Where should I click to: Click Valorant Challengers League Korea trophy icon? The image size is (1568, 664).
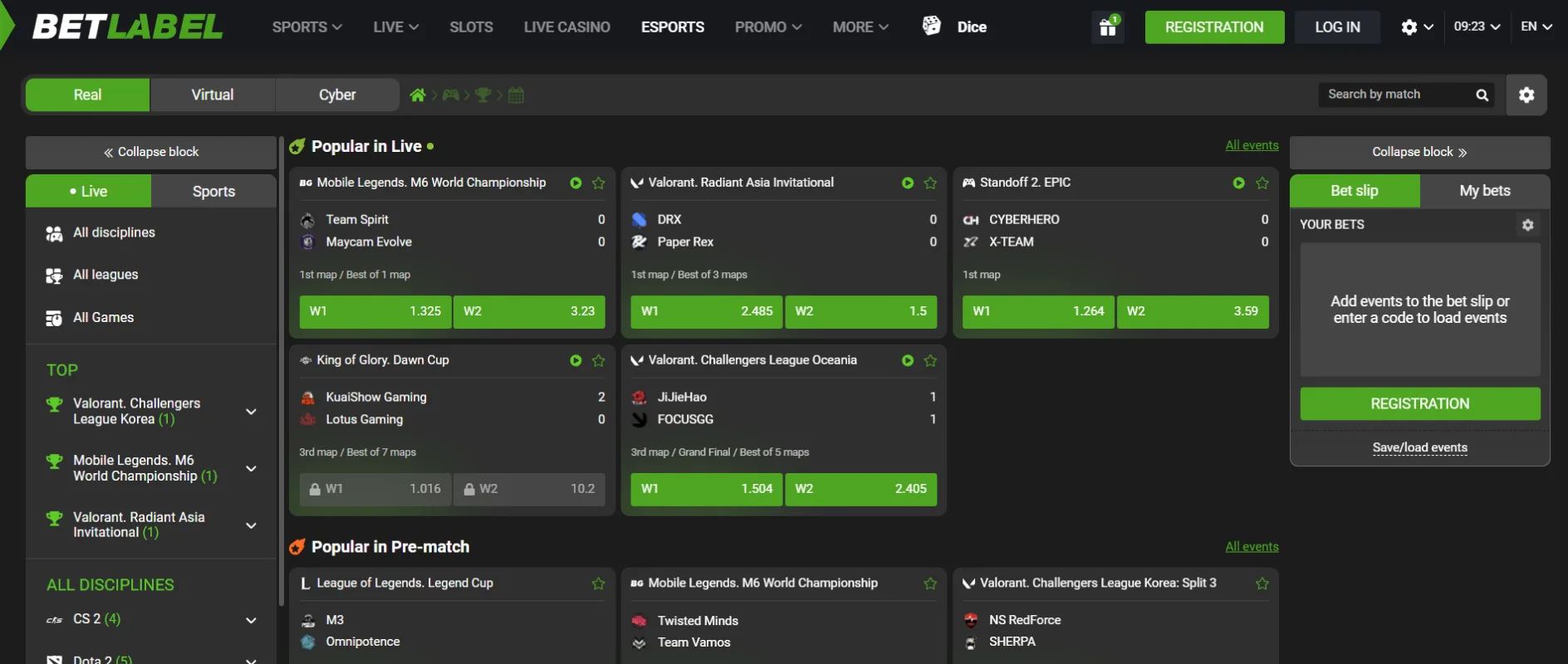(54, 404)
